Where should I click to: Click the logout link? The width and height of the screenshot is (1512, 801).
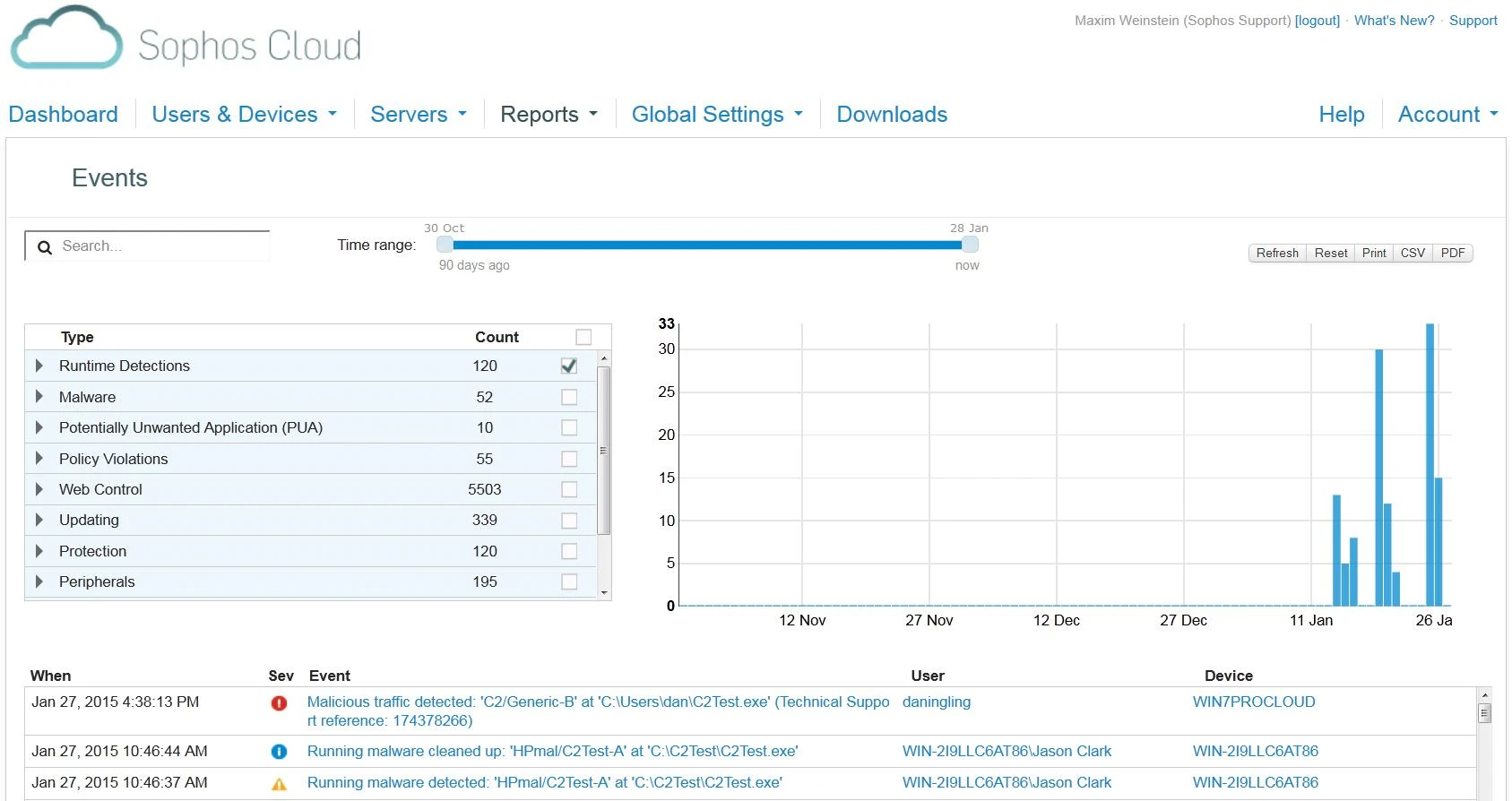point(1318,21)
